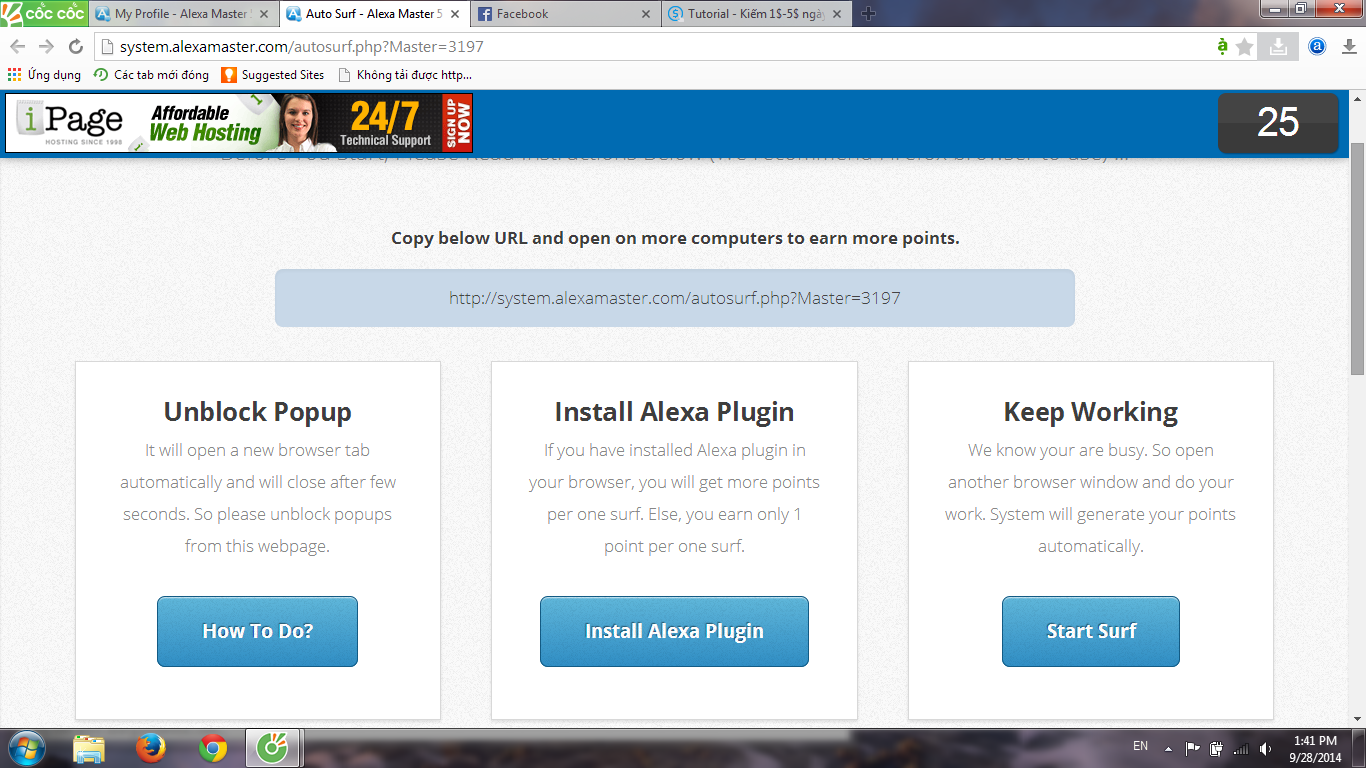Click the Vietnamese typing icon in address bar
The height and width of the screenshot is (768, 1366).
click(x=1222, y=47)
